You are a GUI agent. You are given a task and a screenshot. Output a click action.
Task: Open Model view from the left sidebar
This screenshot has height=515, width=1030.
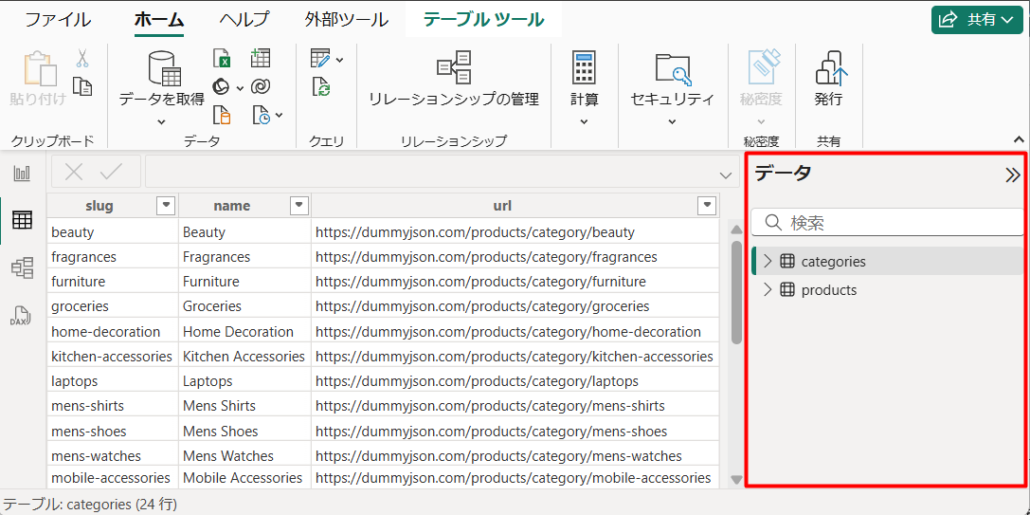click(x=21, y=267)
